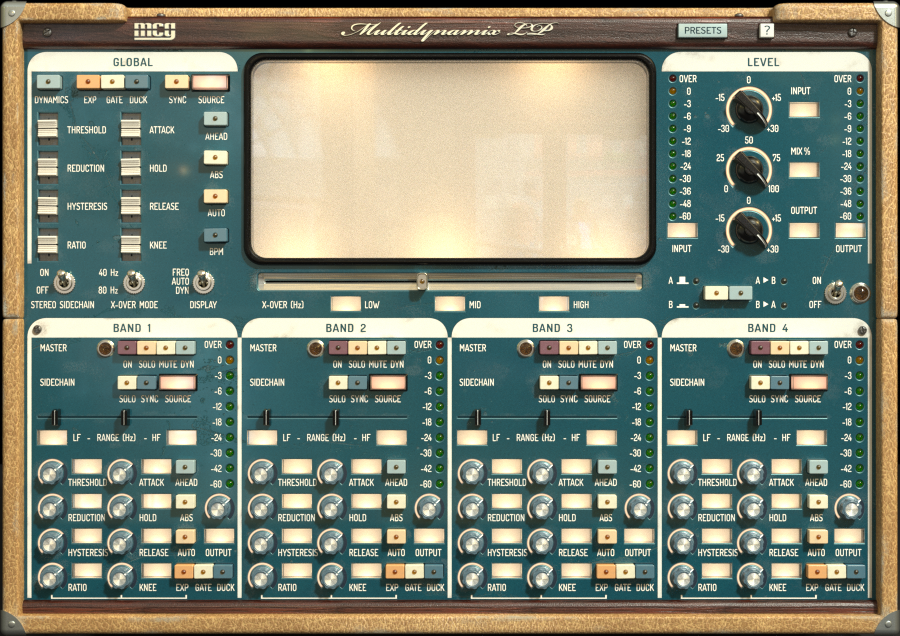Click Band 3 KNEE knob

pos(541,577)
